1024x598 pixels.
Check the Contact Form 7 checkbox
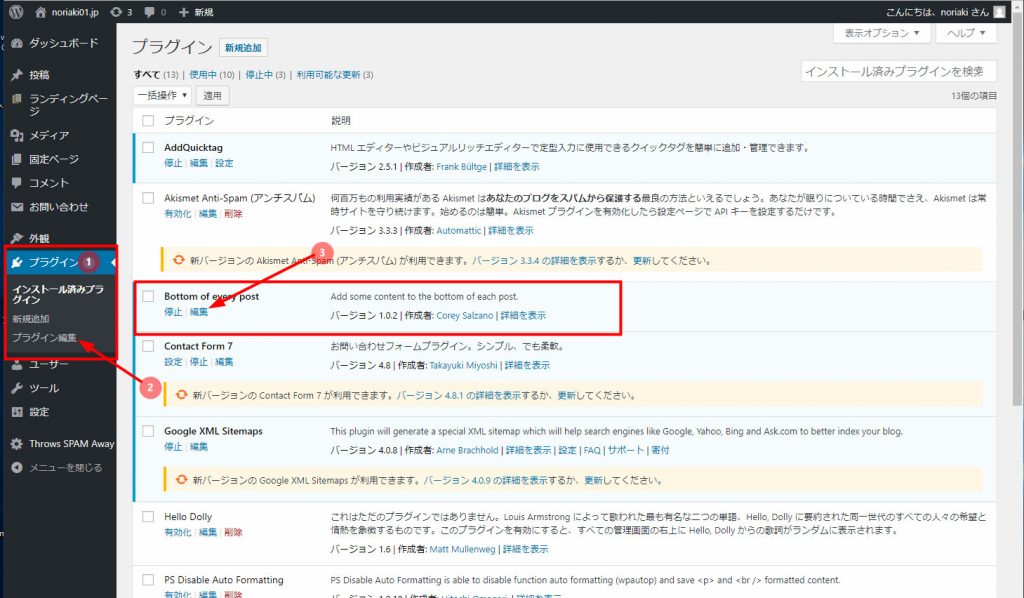pyautogui.click(x=148, y=346)
